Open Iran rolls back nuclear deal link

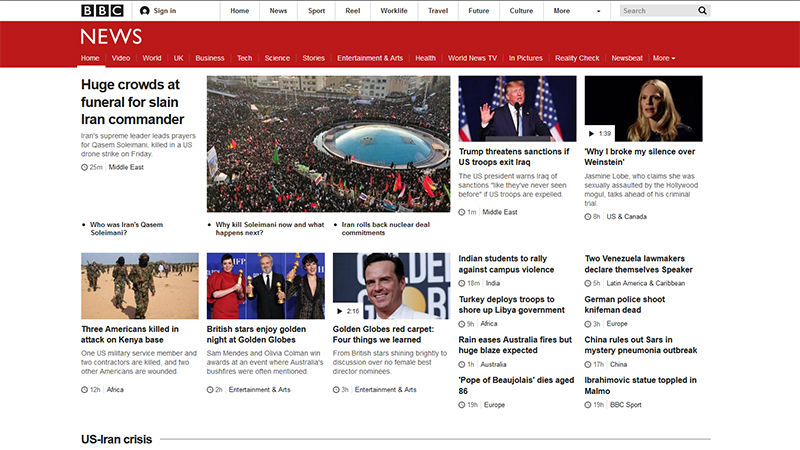tap(386, 229)
